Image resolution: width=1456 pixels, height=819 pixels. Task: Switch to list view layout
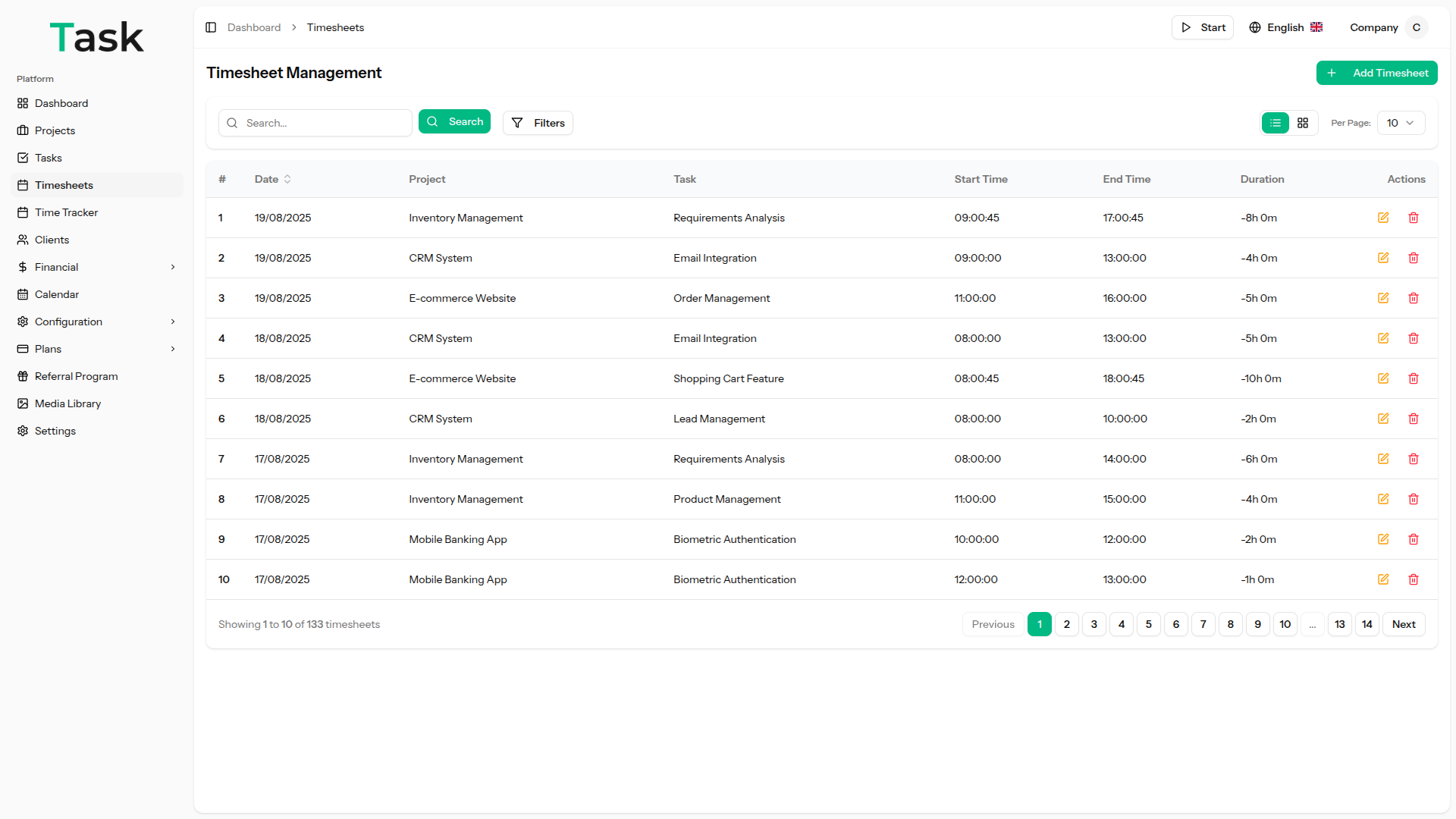click(1275, 123)
